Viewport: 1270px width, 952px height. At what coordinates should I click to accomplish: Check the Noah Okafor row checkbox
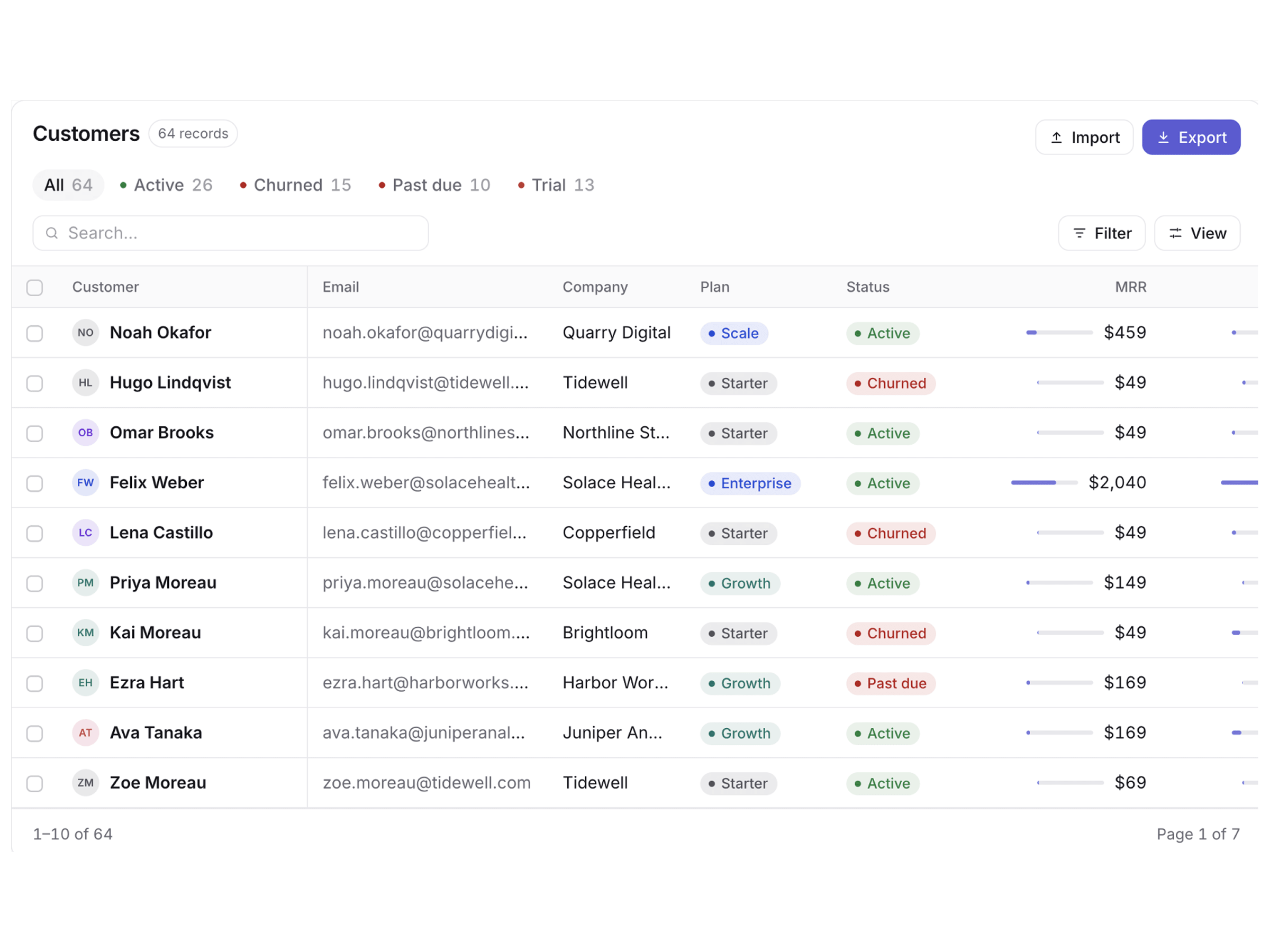pos(34,333)
